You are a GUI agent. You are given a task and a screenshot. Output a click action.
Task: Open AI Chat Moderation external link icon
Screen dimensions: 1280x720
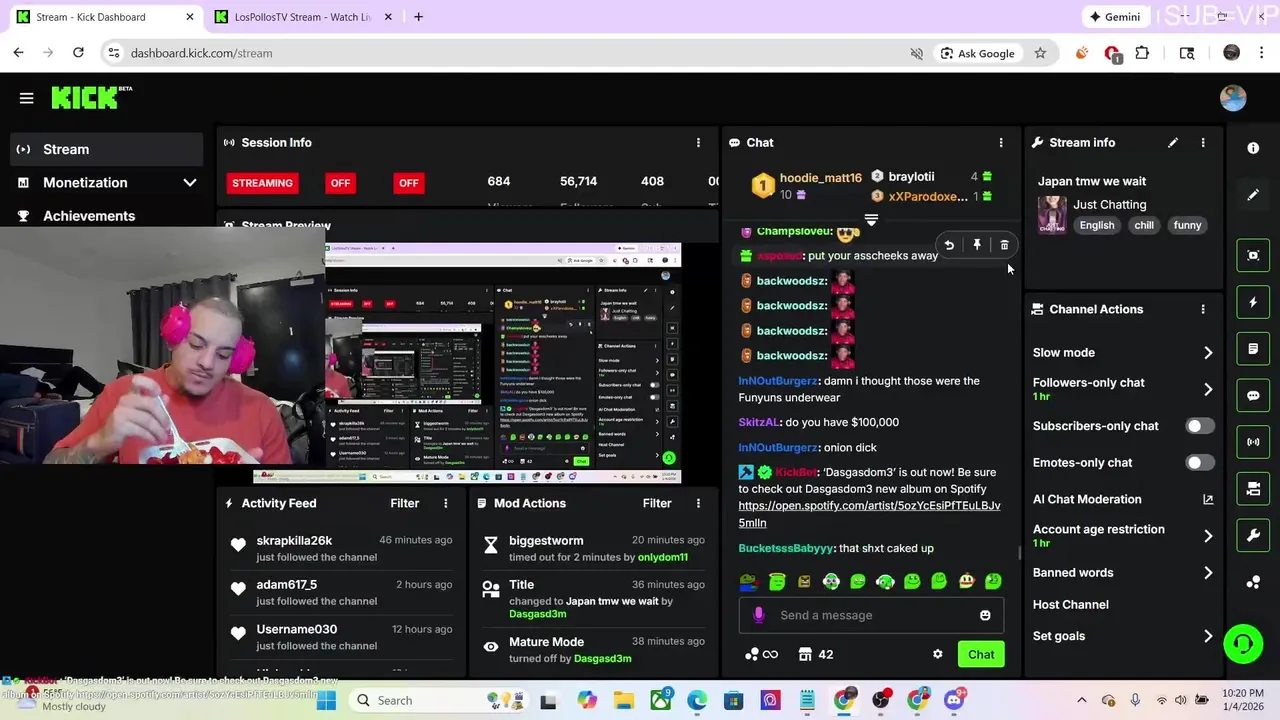point(1208,499)
